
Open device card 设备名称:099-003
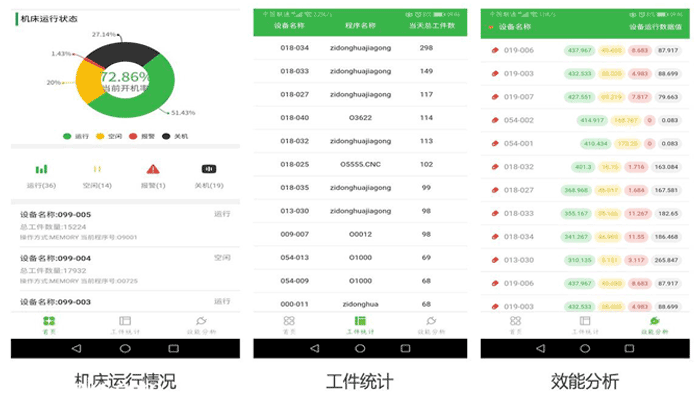[x=125, y=302]
